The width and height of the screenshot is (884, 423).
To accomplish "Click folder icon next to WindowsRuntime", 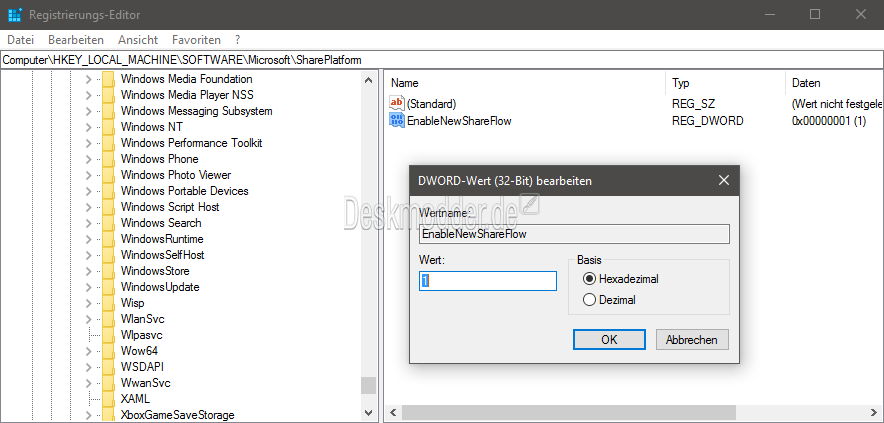I will click(108, 239).
